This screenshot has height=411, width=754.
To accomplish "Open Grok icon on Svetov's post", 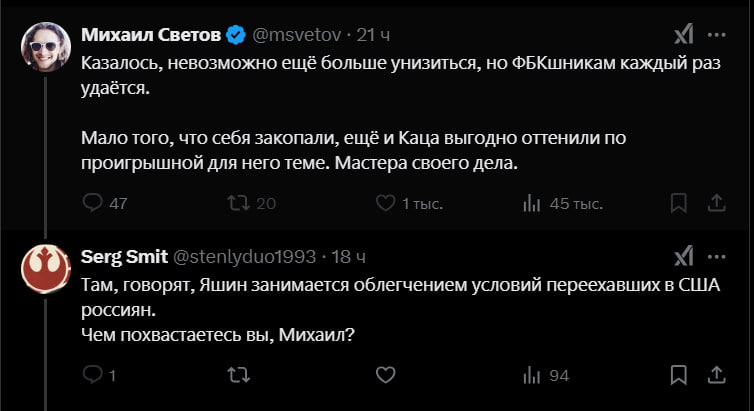I will click(x=683, y=35).
